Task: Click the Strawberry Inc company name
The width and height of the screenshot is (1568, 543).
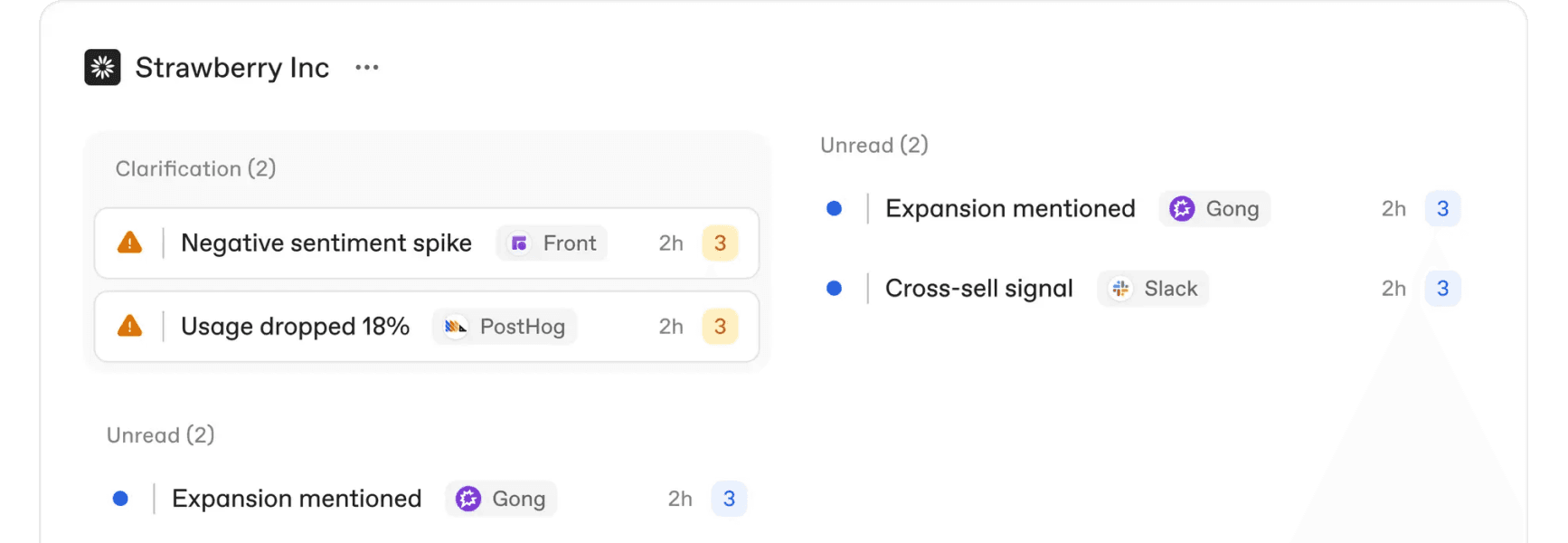Action: (x=232, y=67)
